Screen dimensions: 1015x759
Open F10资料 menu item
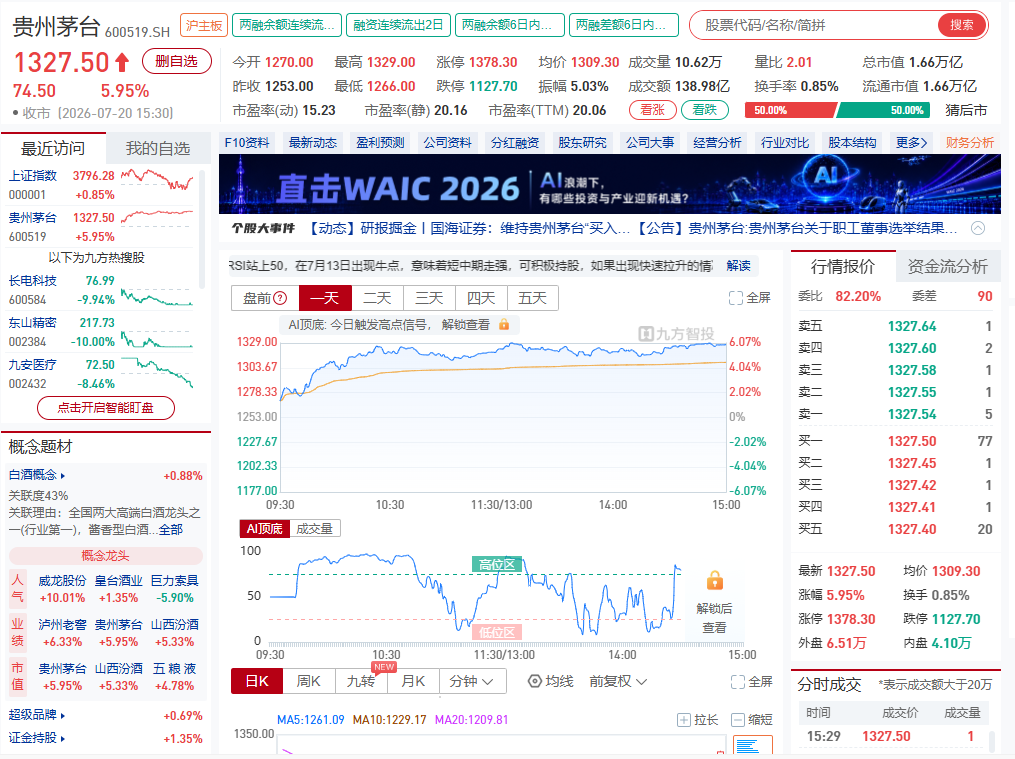[247, 142]
